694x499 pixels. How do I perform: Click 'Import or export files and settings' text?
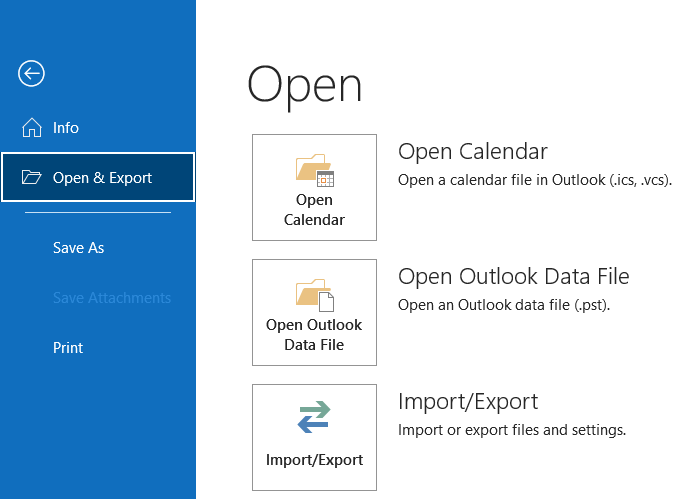point(511,430)
